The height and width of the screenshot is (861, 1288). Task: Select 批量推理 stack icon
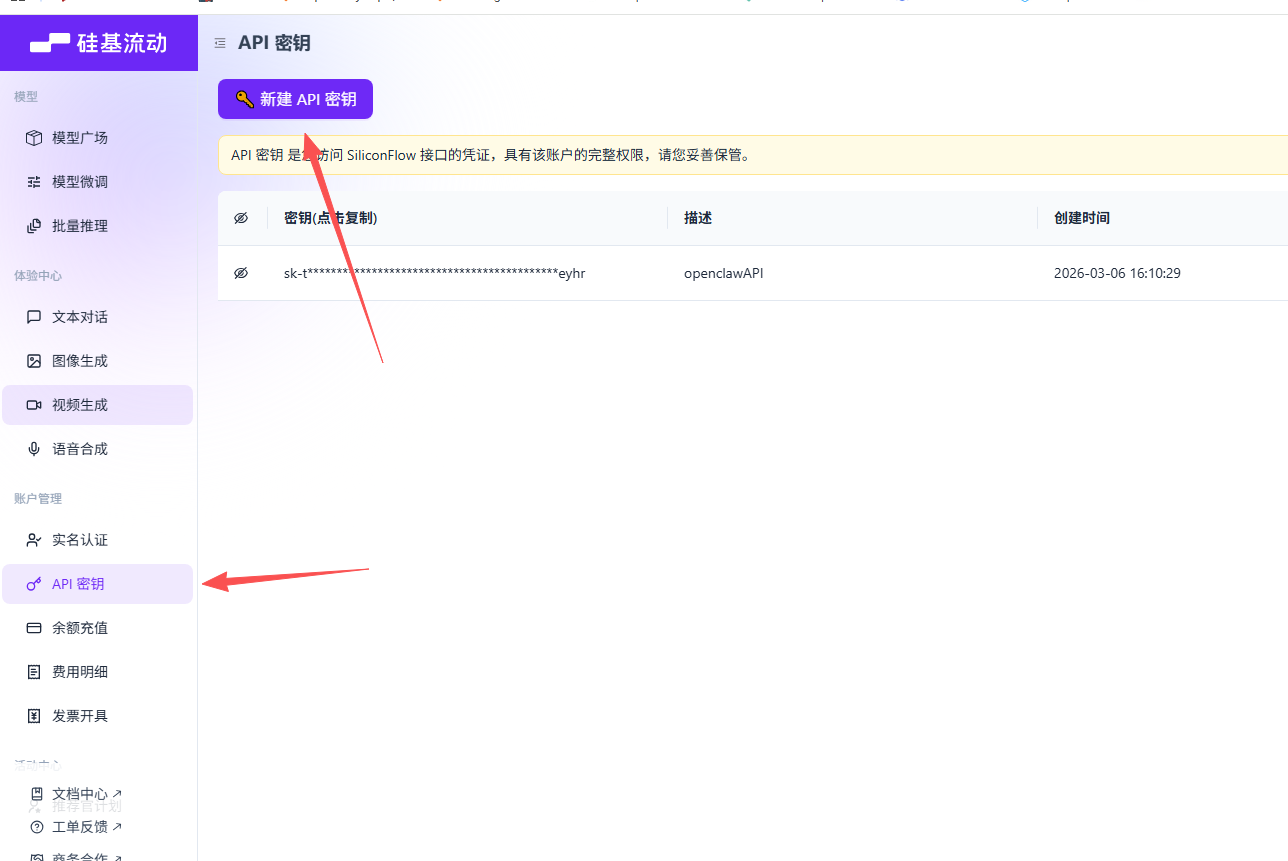pos(34,226)
